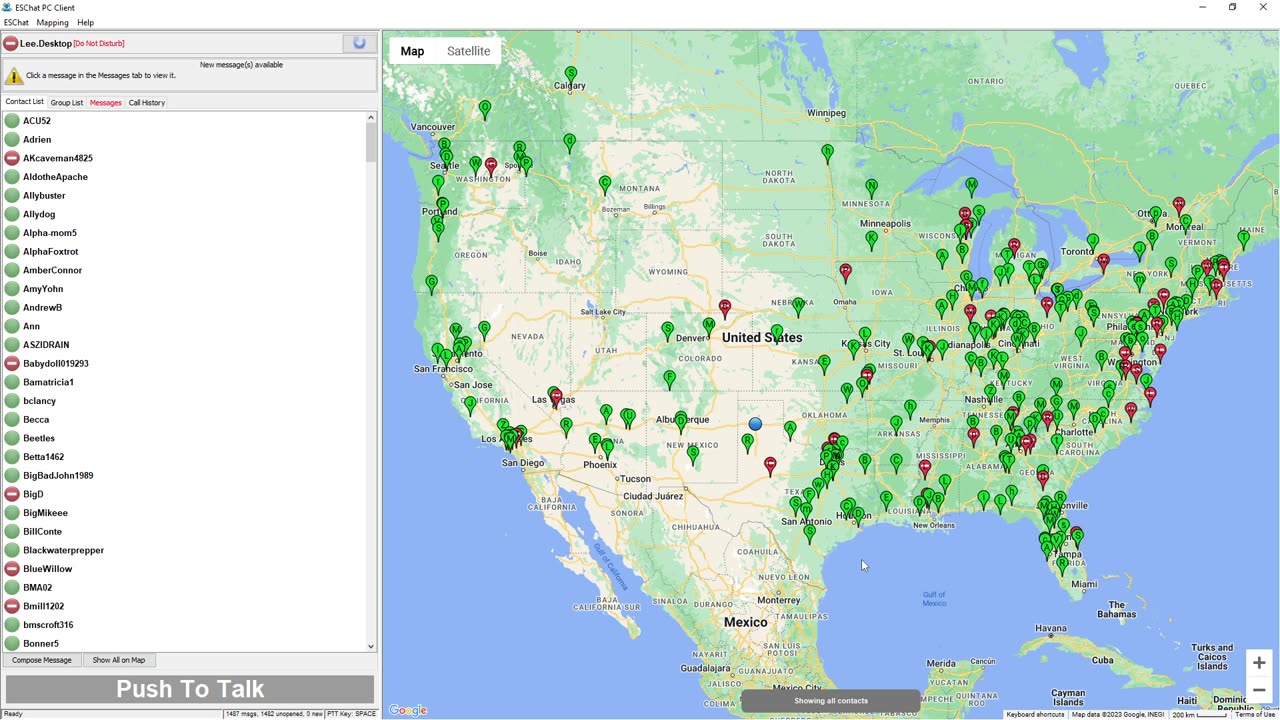
Task: Click the green status icon for Ann
Action: pyautogui.click(x=12, y=326)
